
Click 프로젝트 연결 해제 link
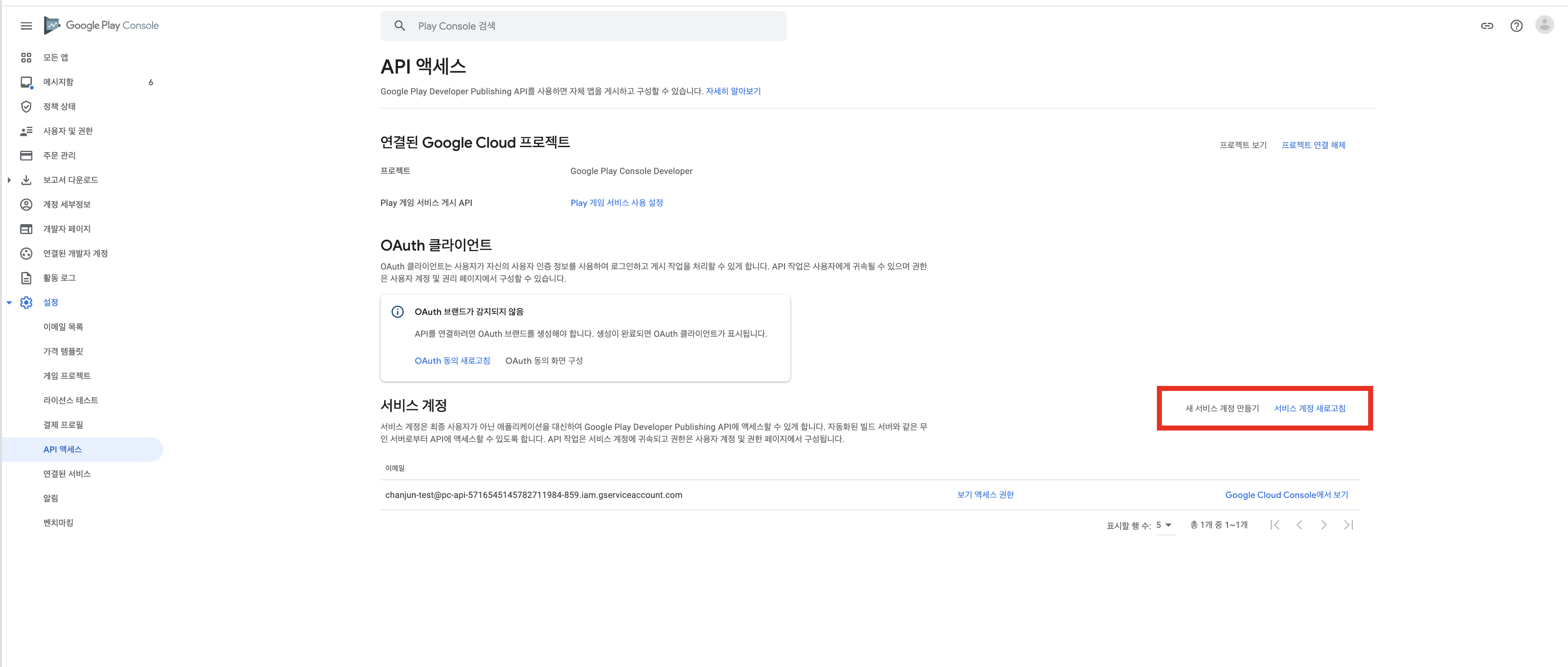[x=1313, y=145]
